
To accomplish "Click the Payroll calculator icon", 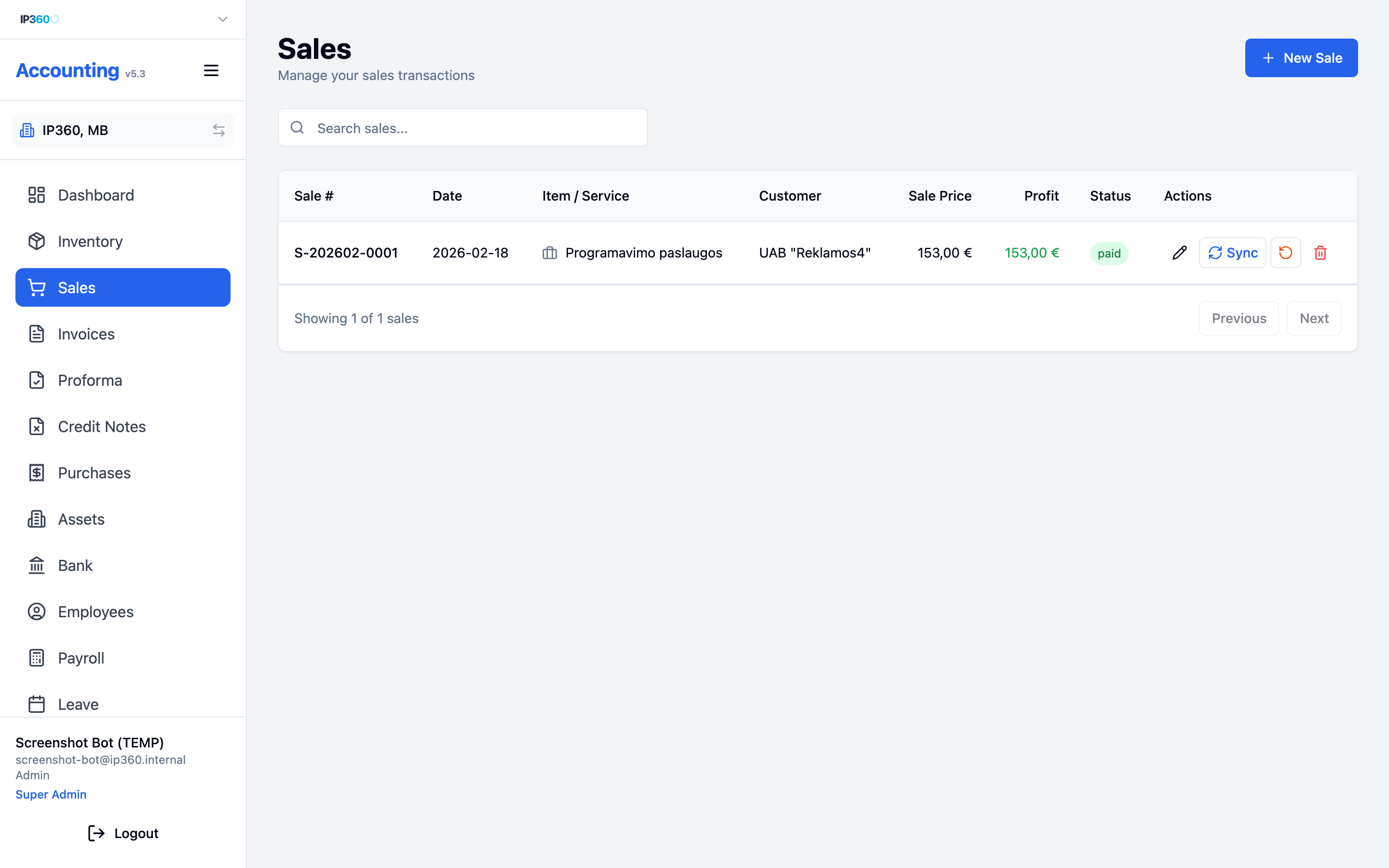I will click(37, 658).
